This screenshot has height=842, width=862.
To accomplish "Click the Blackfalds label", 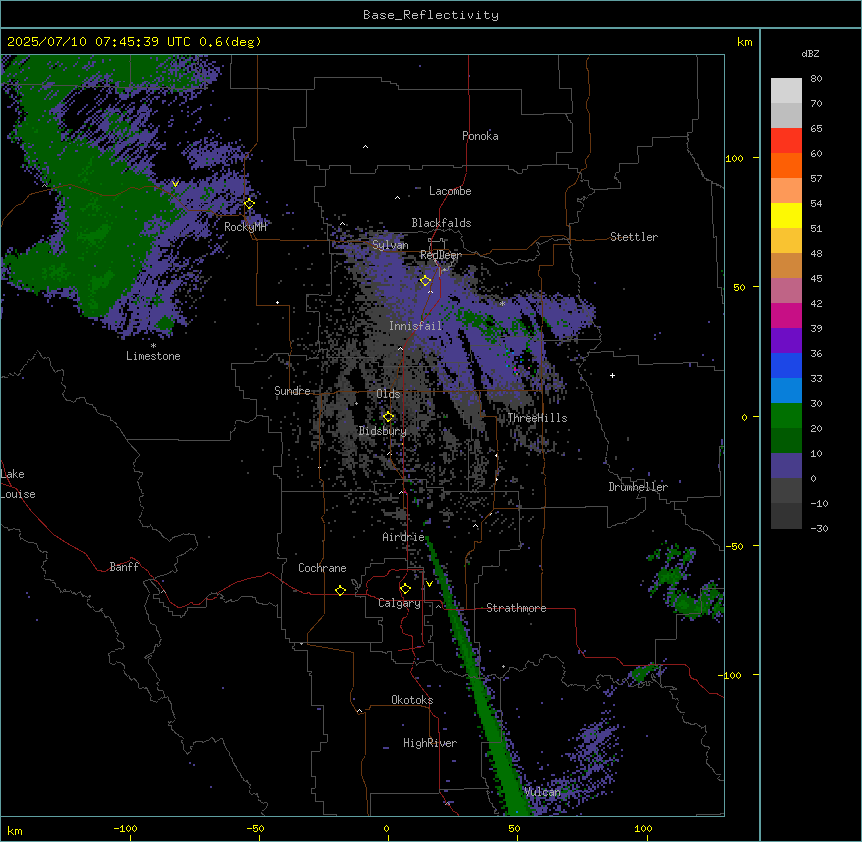I will [x=441, y=223].
